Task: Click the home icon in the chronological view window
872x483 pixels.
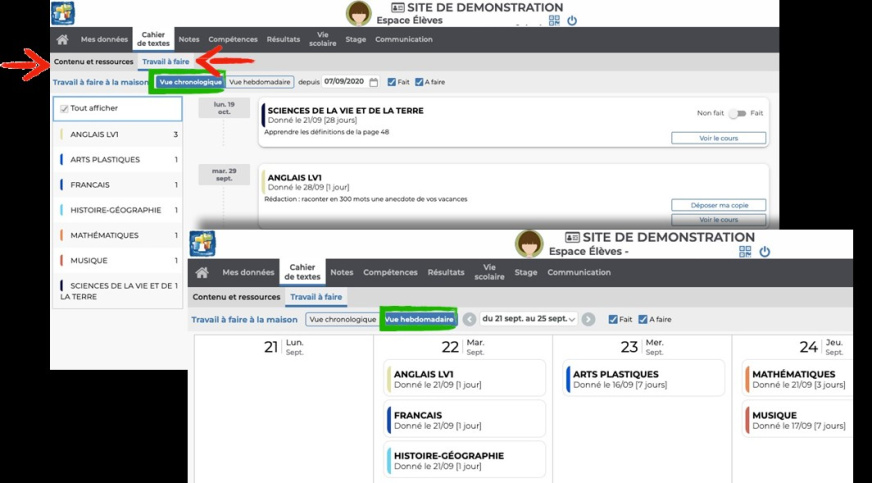Action: (63, 40)
